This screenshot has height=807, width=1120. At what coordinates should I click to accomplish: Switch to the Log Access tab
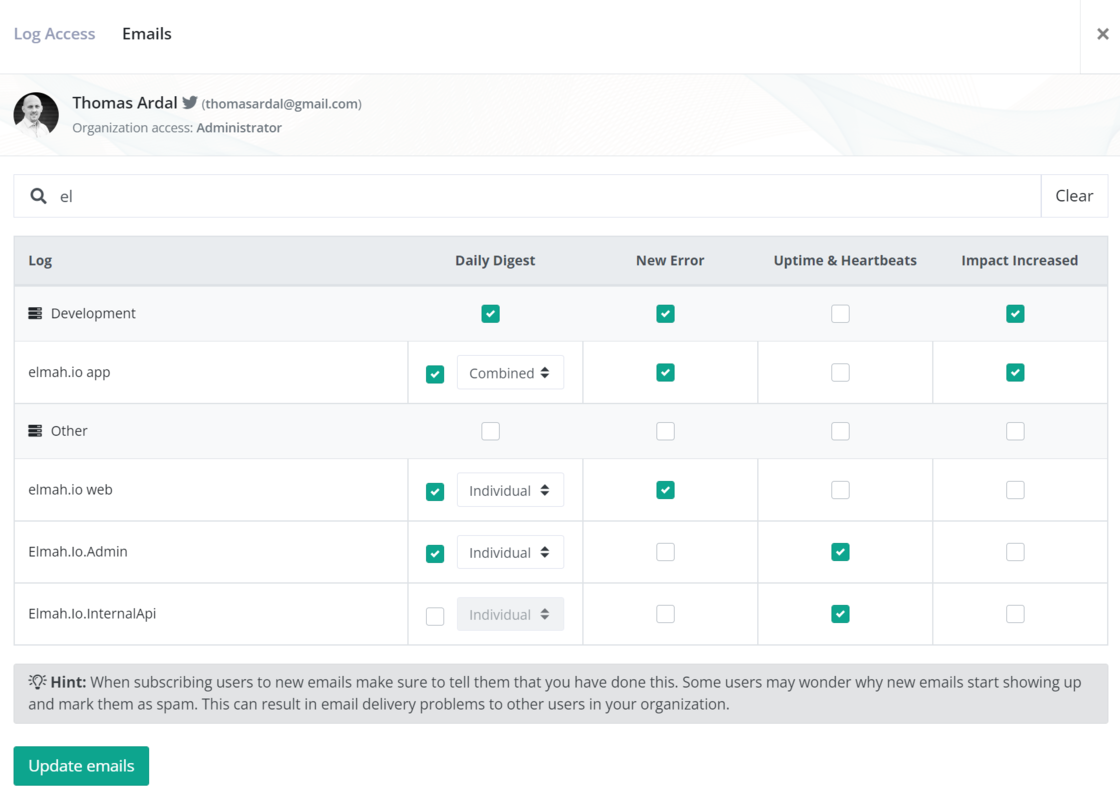[54, 34]
